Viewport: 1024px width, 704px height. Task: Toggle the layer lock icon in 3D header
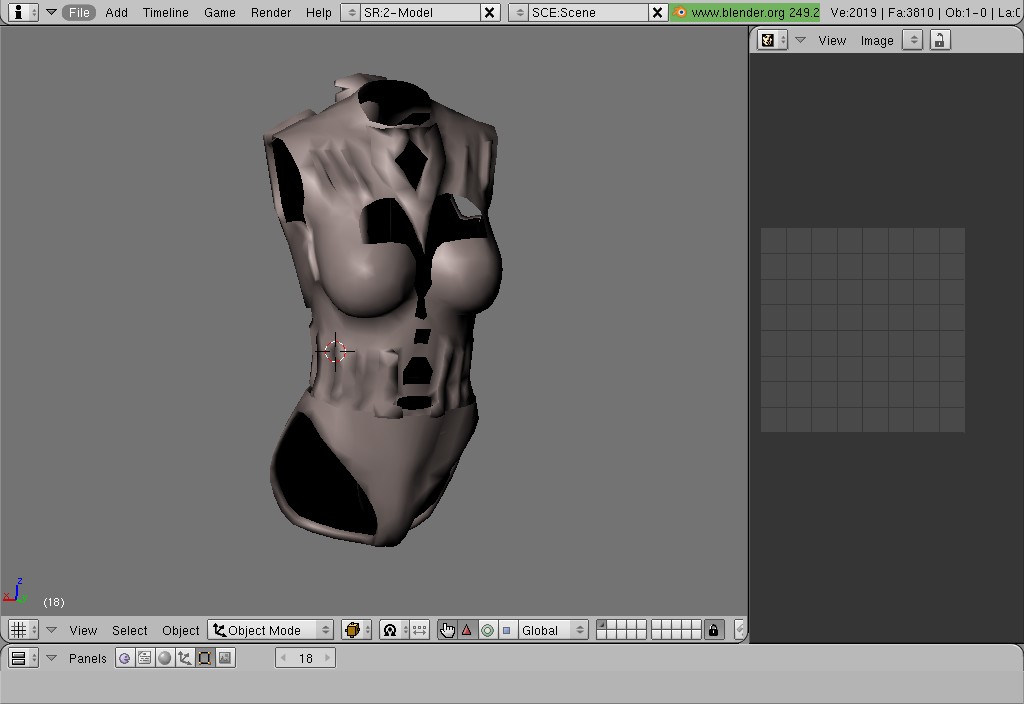(713, 630)
